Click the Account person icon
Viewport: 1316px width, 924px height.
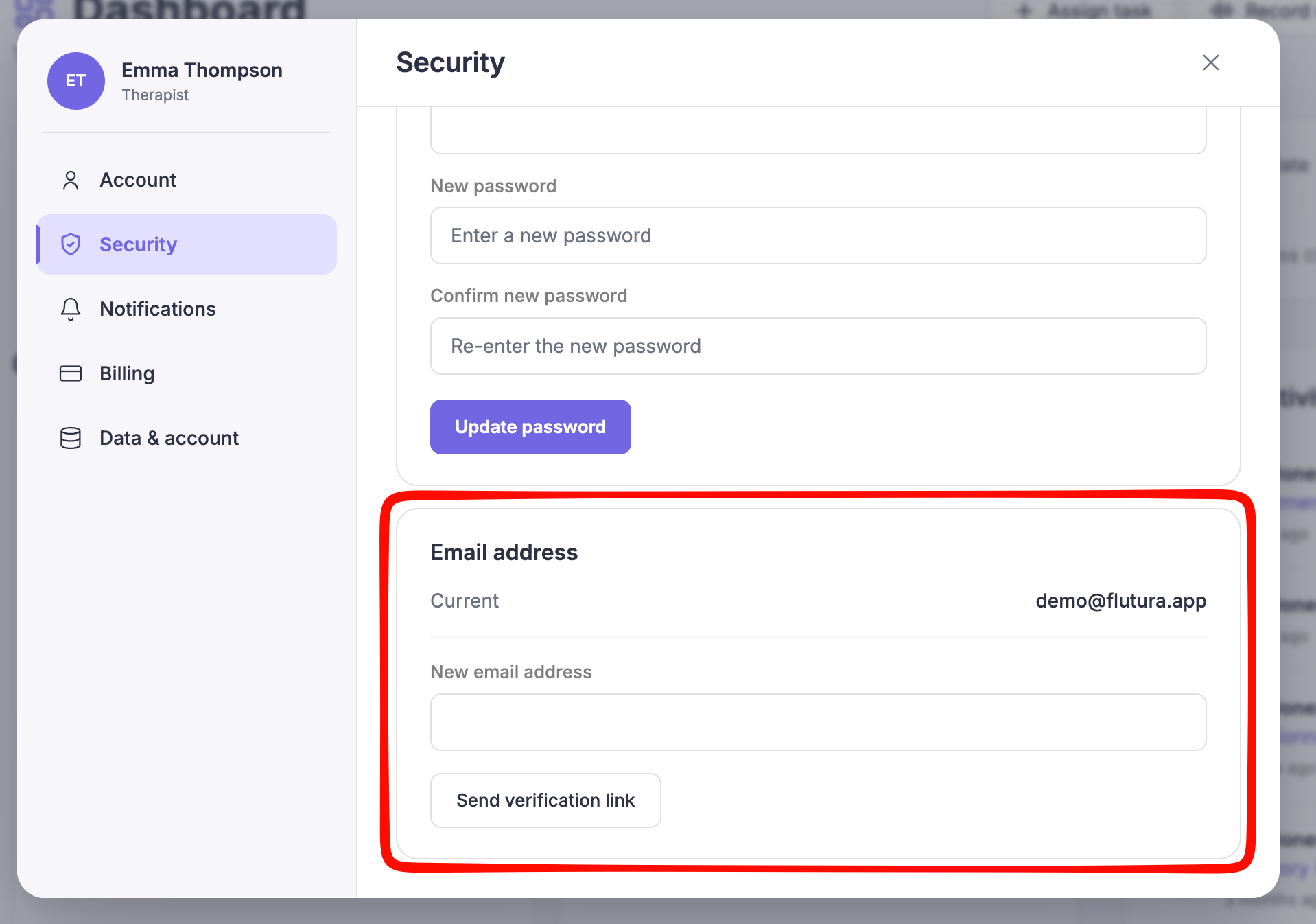click(x=71, y=180)
